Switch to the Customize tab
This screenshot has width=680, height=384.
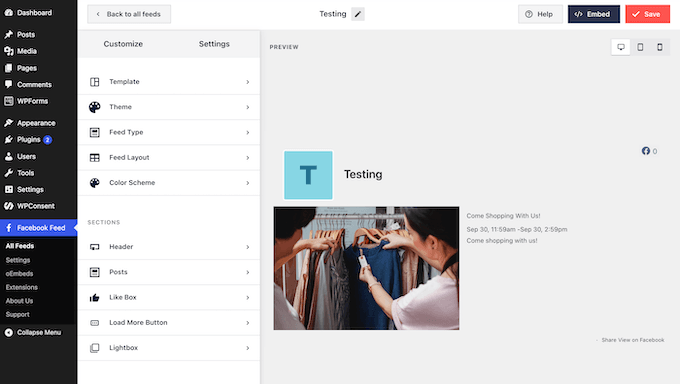(123, 44)
